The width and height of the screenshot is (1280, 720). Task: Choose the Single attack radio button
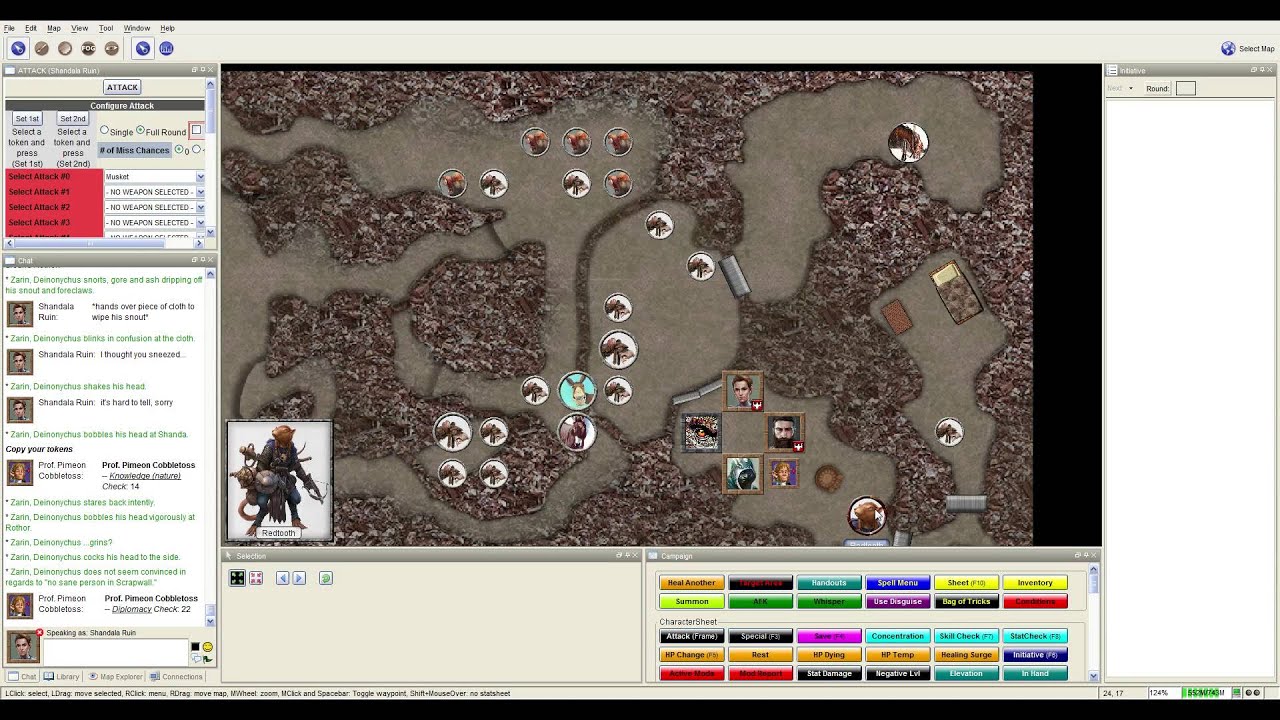click(x=104, y=131)
